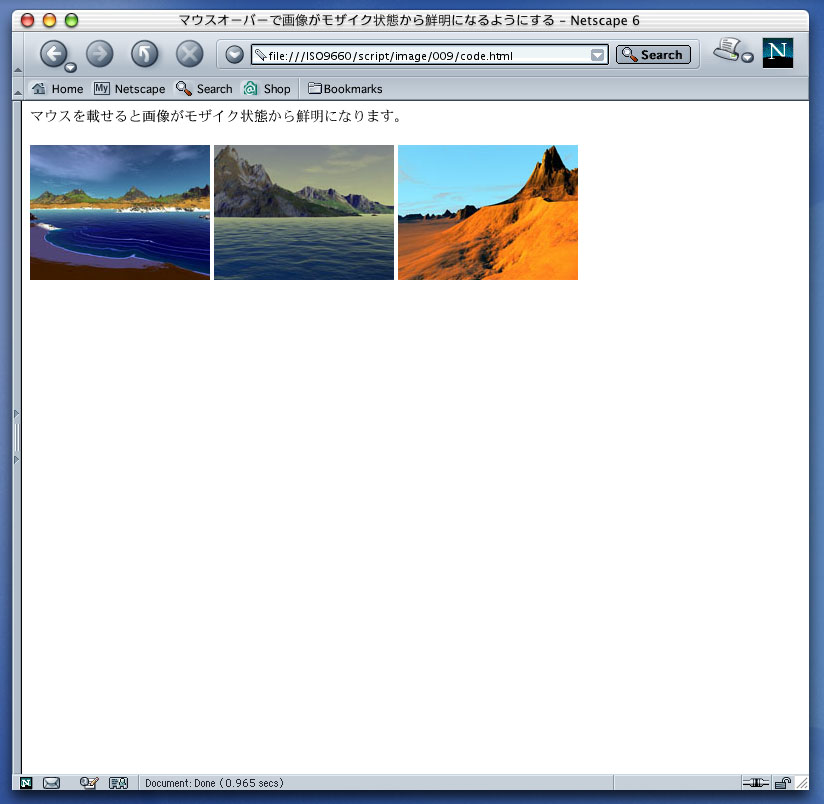The image size is (824, 804).
Task: Reload the page with the Reload button
Action: [145, 53]
